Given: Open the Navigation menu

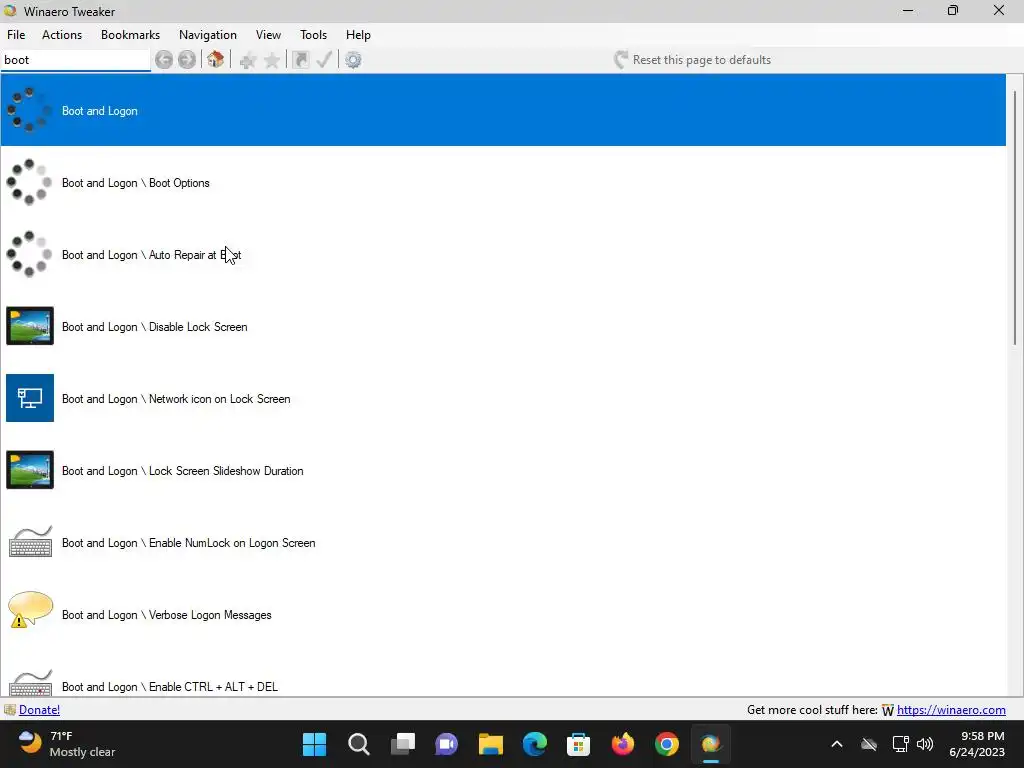Looking at the screenshot, I should 208,35.
